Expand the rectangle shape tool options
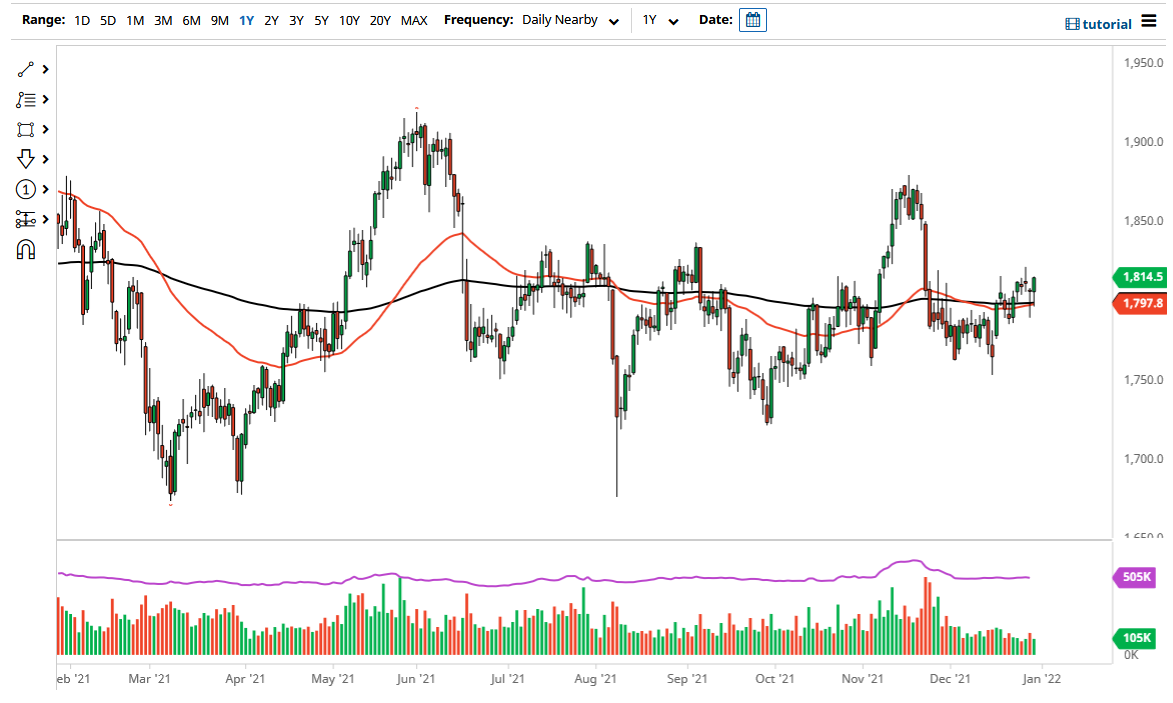1173x703 pixels. pos(46,129)
